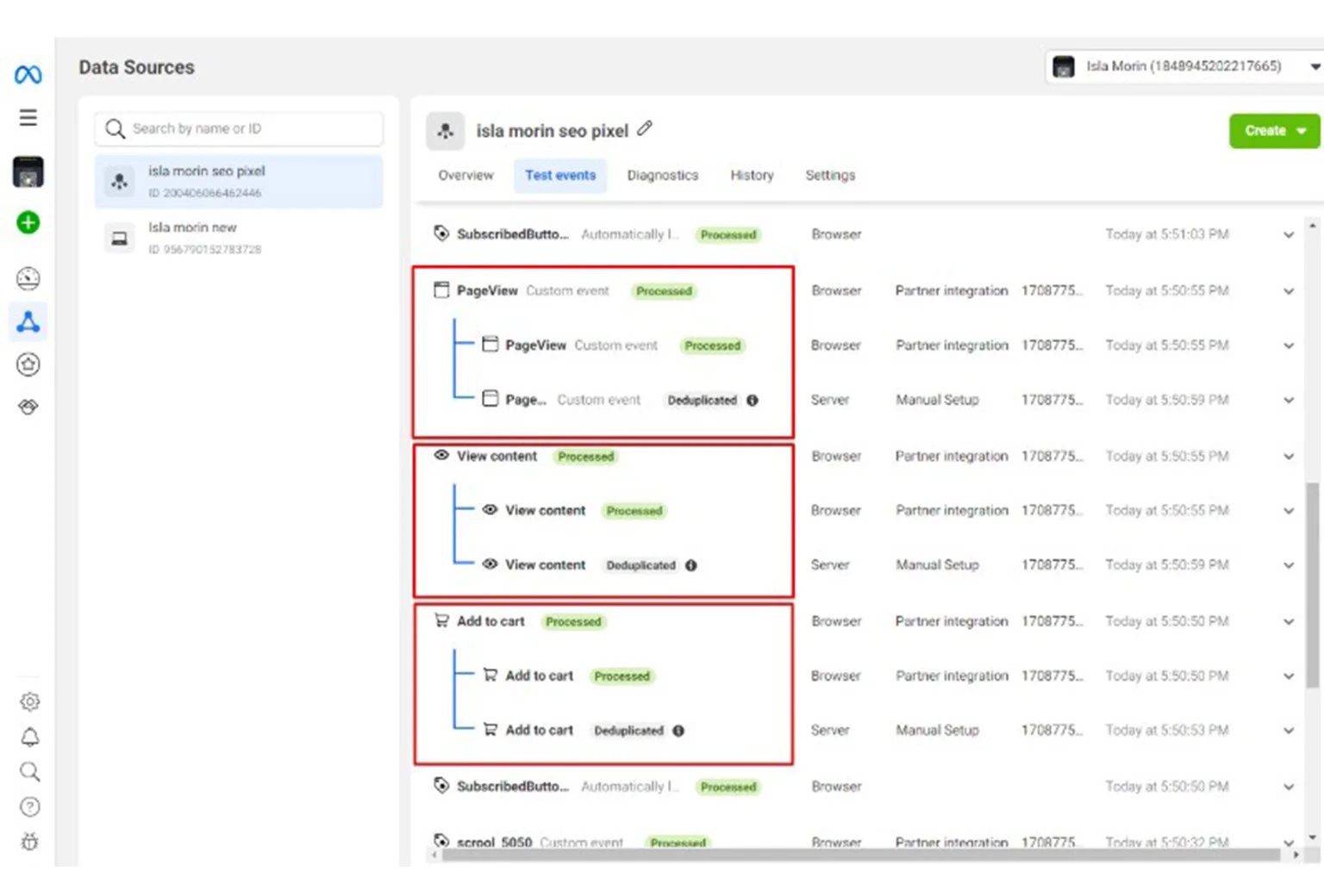Open the settings gear in sidebar
Screen dimensions: 1324x896
(x=29, y=701)
